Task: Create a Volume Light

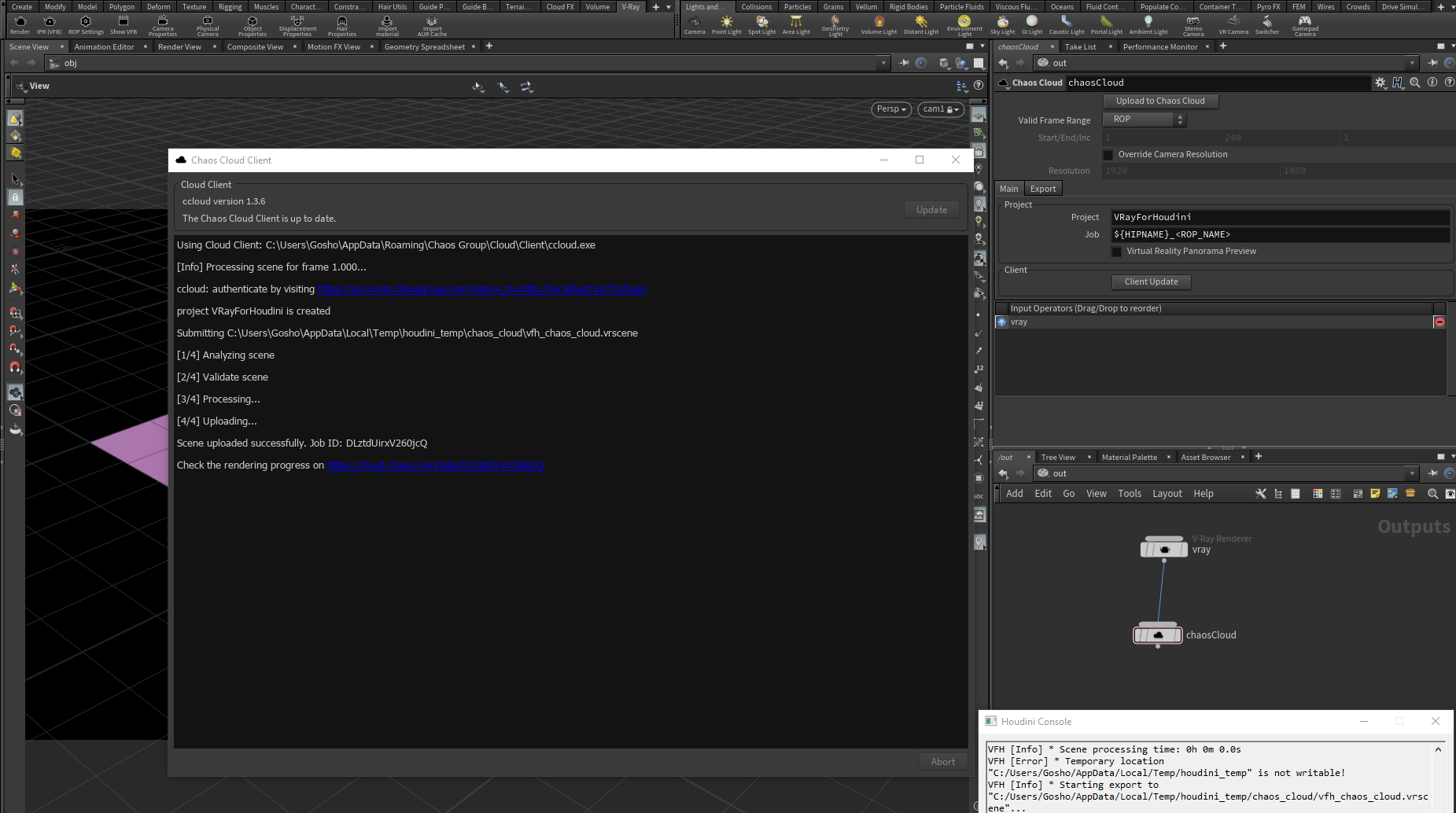Action: [x=879, y=25]
